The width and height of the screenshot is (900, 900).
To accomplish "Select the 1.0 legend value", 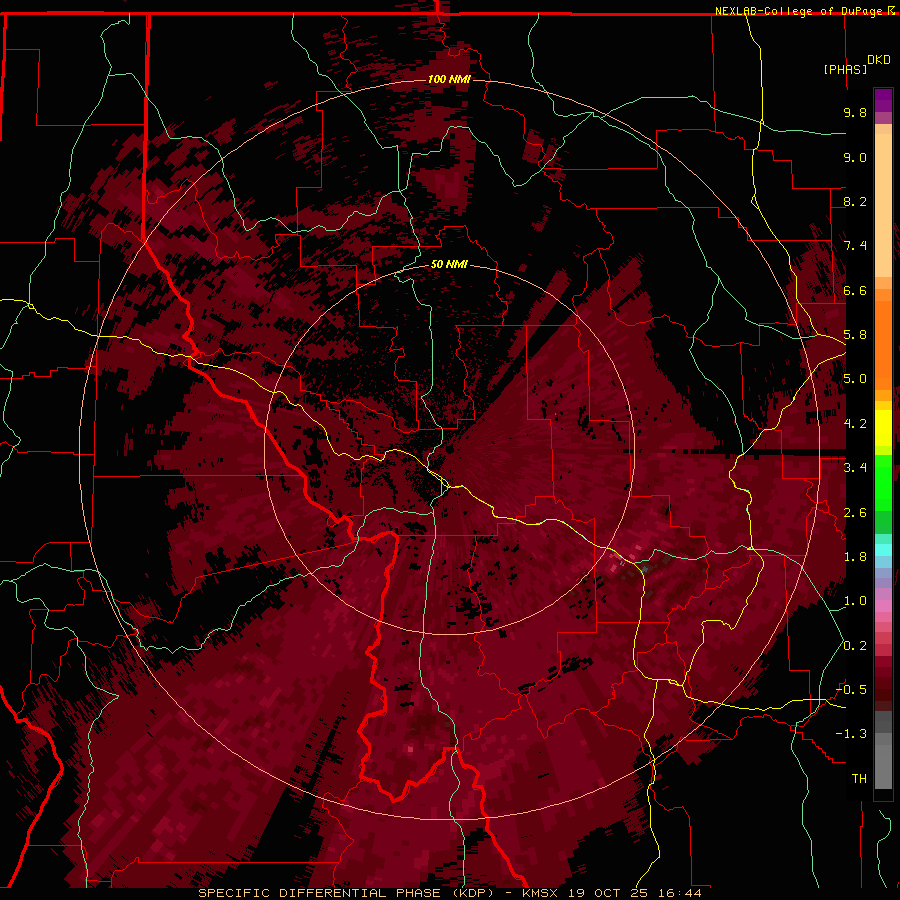I will 855,601.
